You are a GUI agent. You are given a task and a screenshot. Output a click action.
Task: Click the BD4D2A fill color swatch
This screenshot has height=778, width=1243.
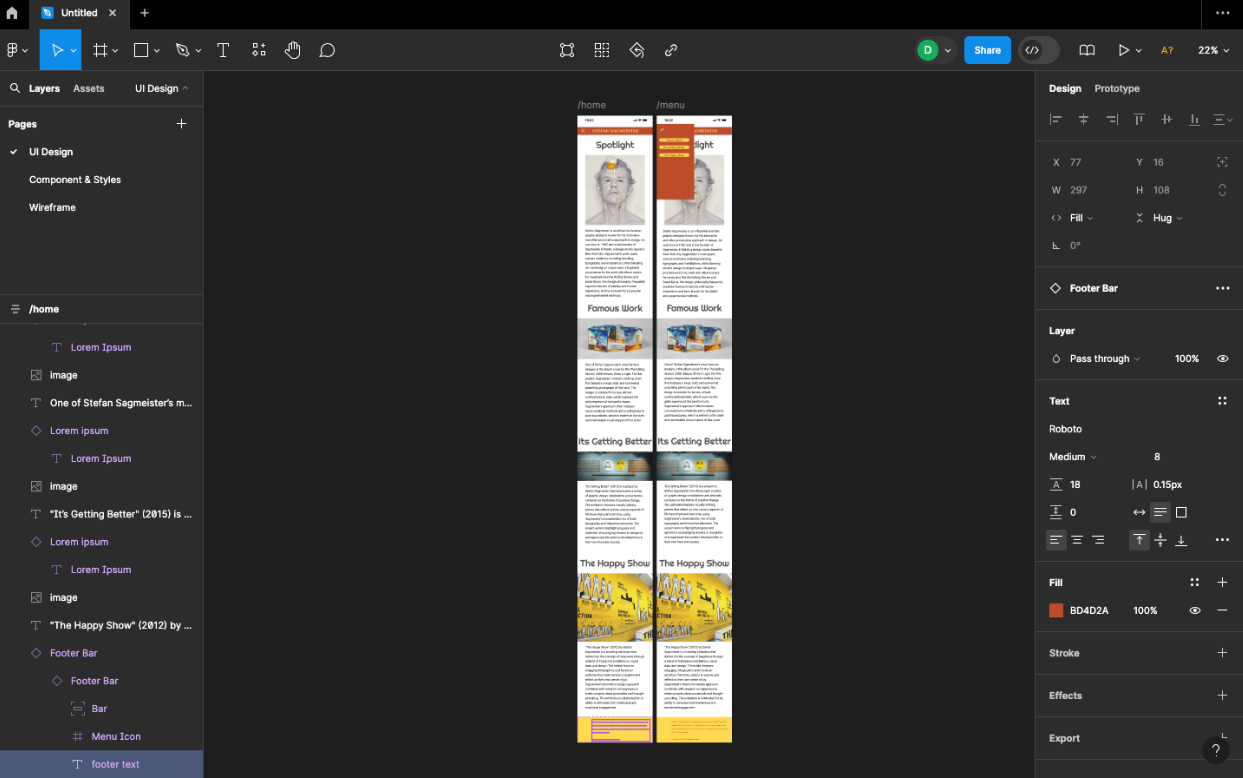coord(1056,611)
